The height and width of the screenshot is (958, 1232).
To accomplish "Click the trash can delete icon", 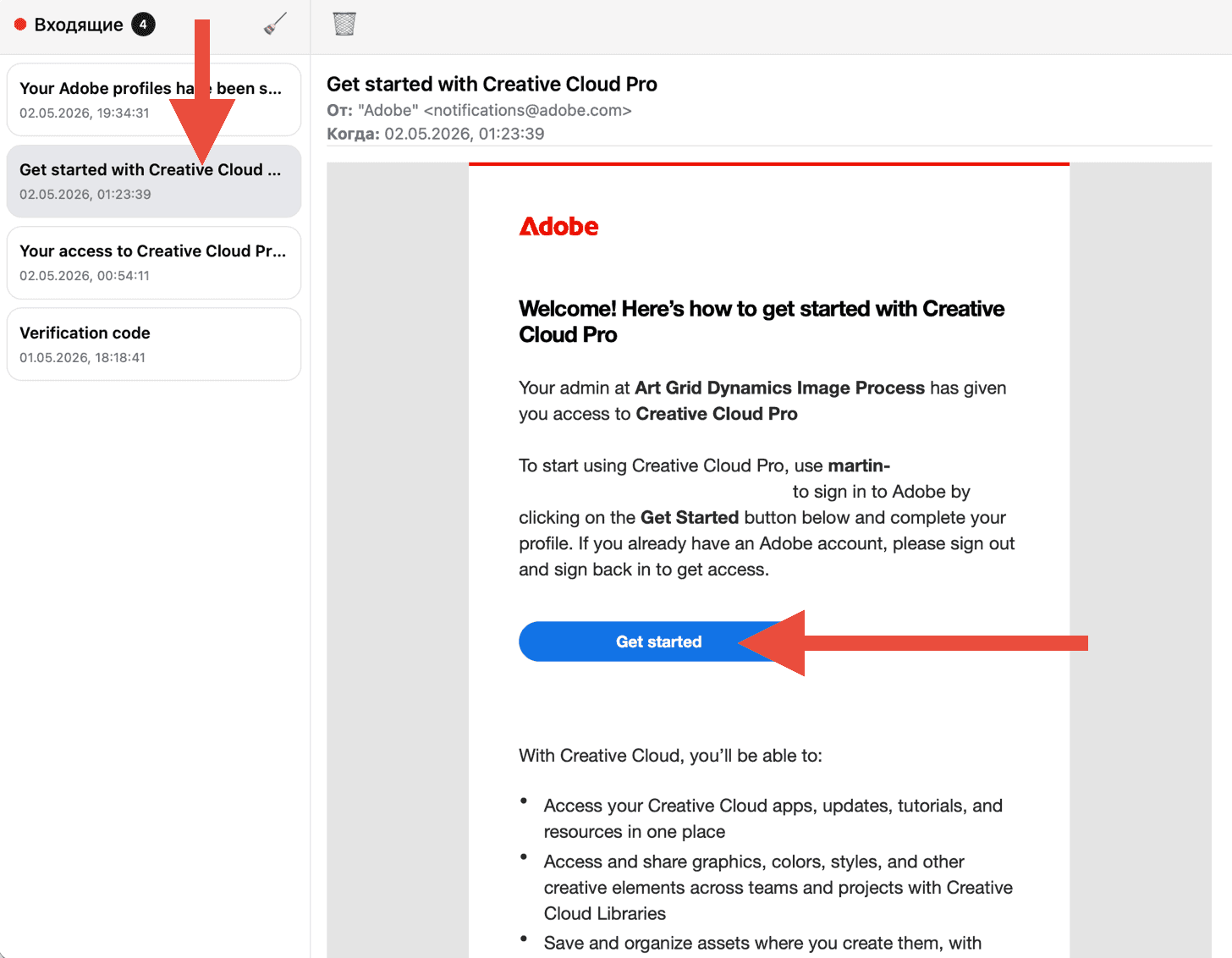I will [x=344, y=24].
